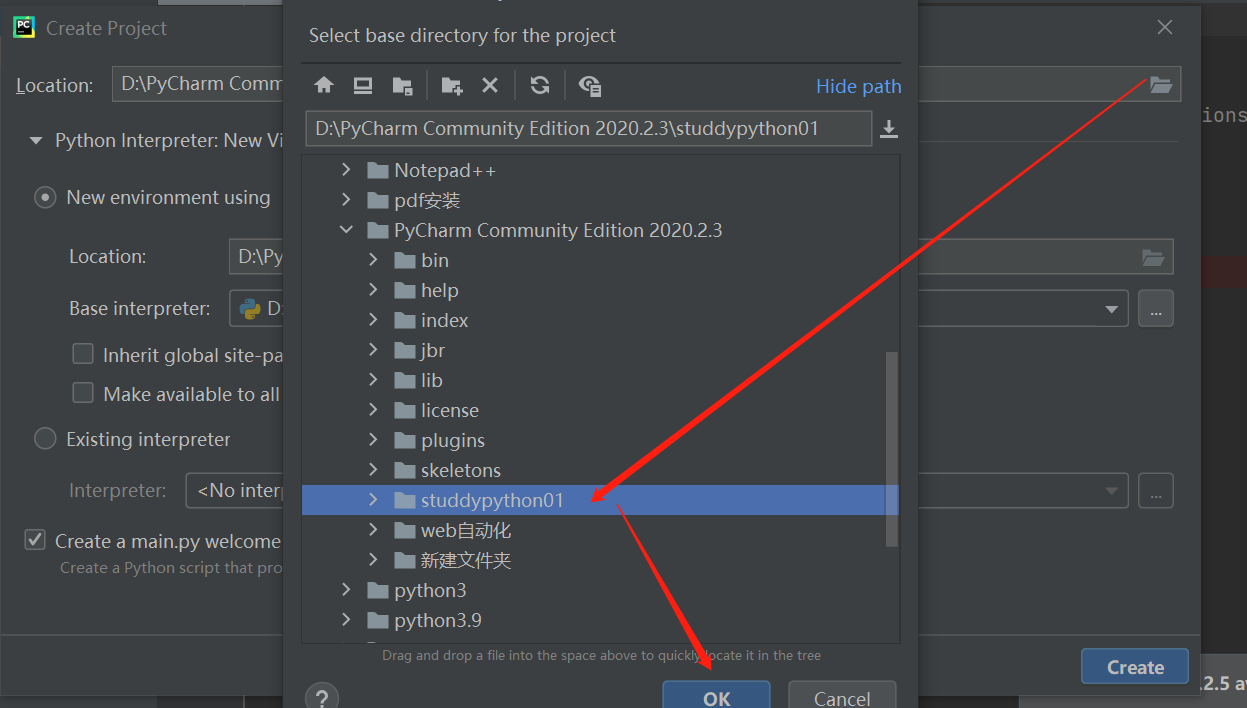Enable Inherit global site-packages checkbox
This screenshot has width=1247, height=708.
pos(83,354)
